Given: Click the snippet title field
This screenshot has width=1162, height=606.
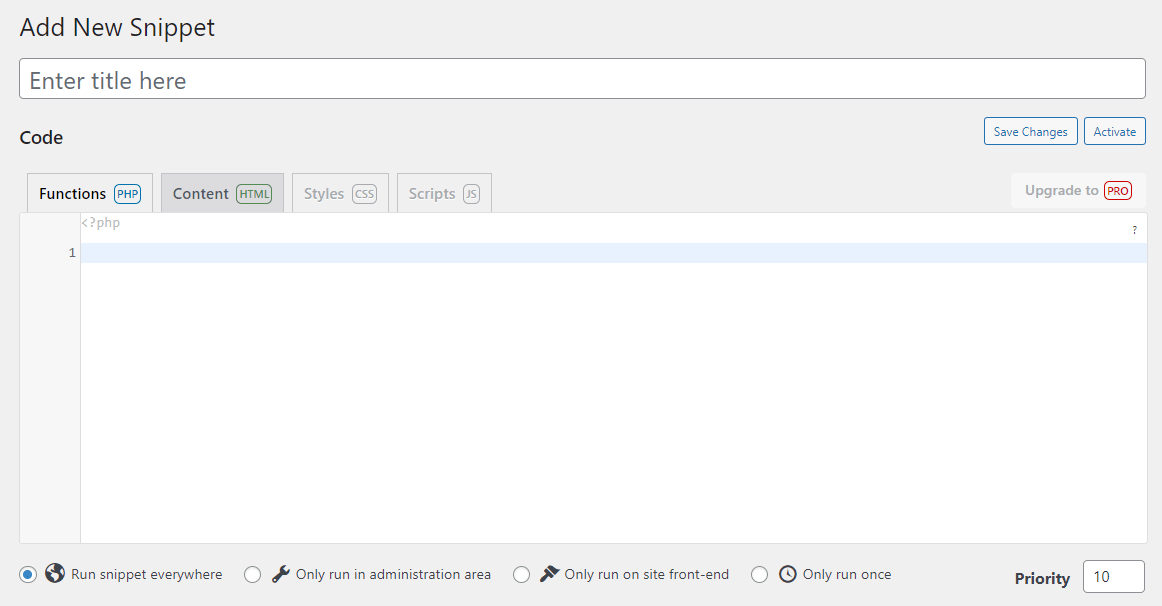Looking at the screenshot, I should (x=580, y=79).
